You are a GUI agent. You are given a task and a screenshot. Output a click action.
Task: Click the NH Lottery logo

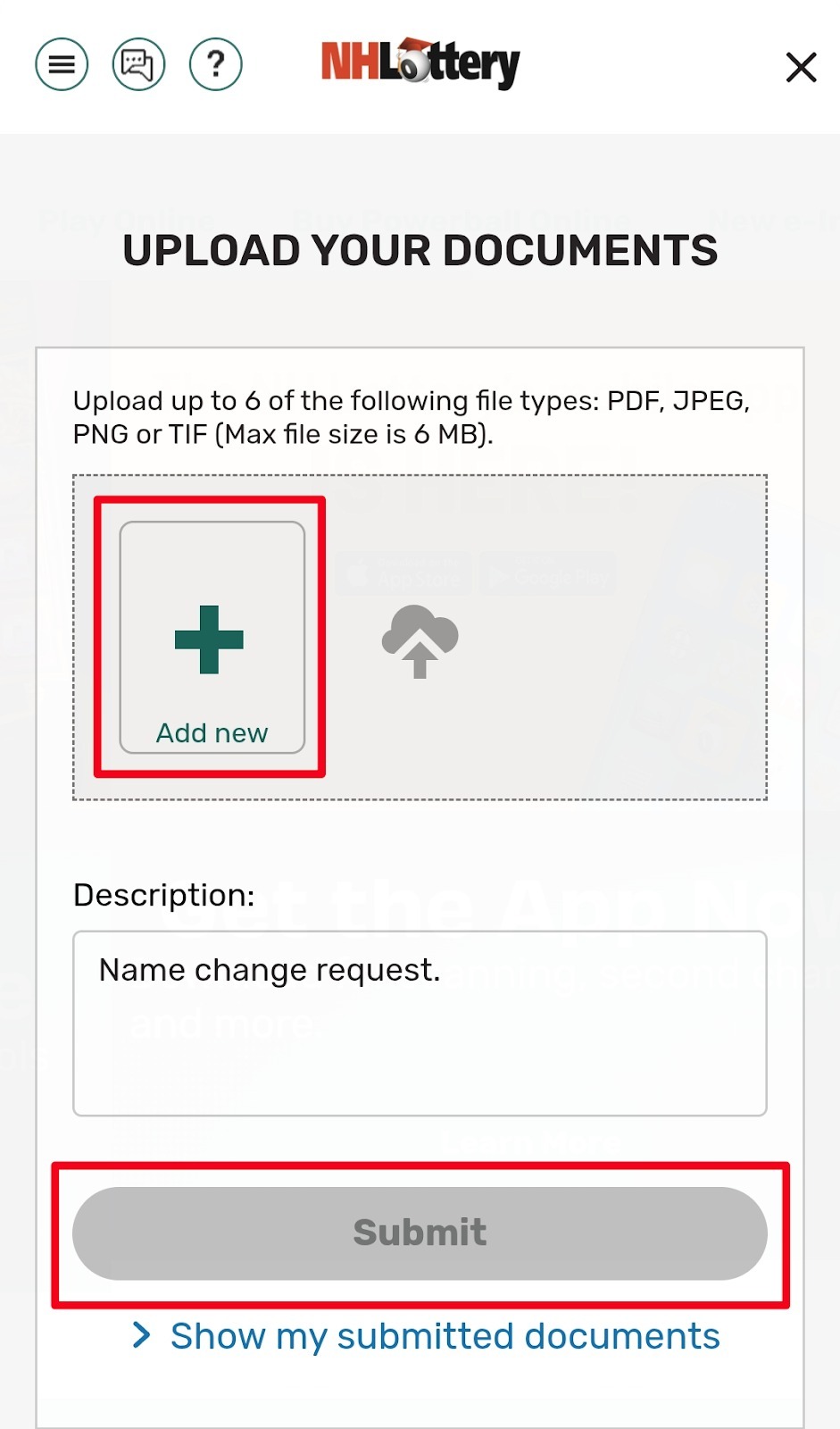point(420,62)
